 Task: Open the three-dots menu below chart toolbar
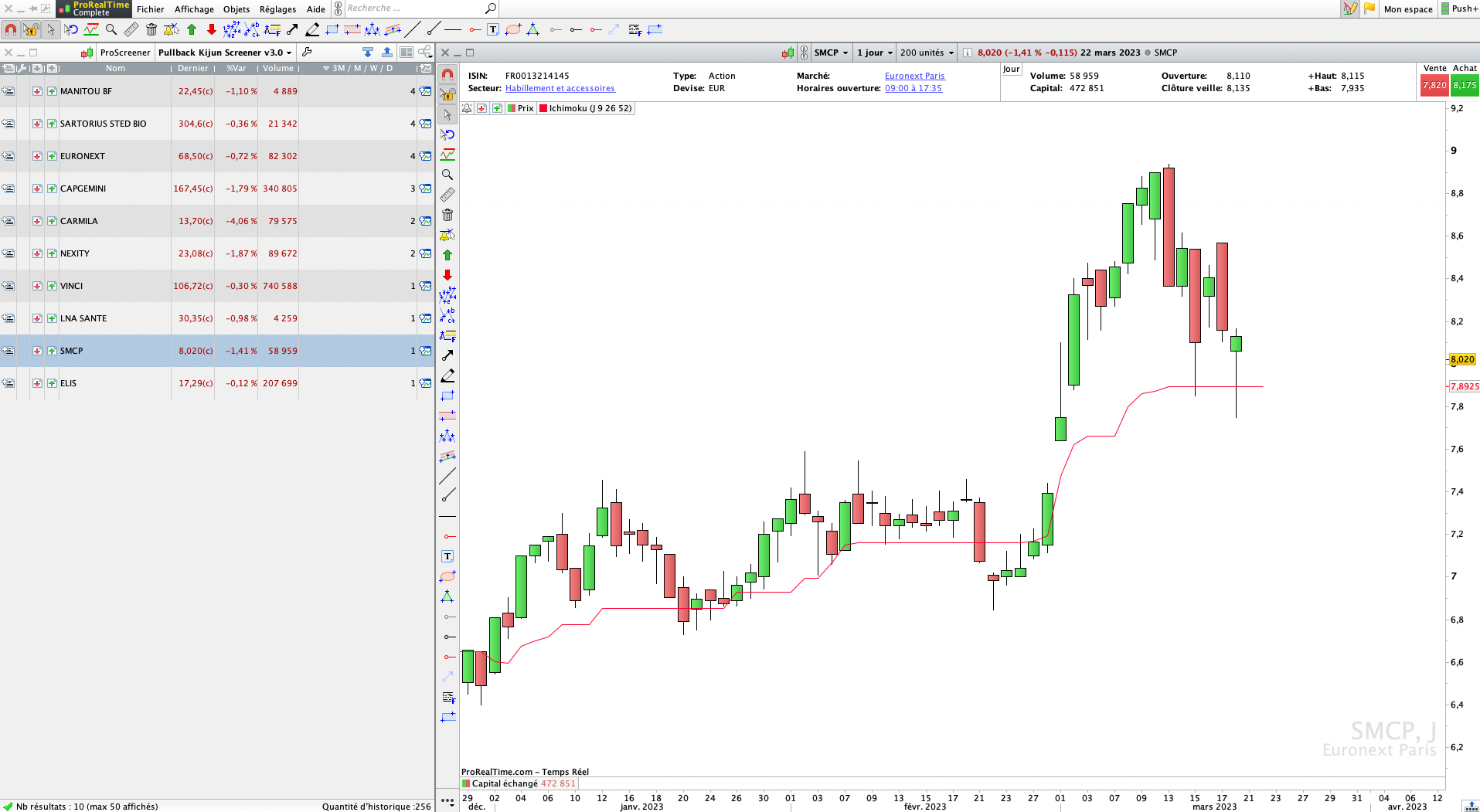447,801
